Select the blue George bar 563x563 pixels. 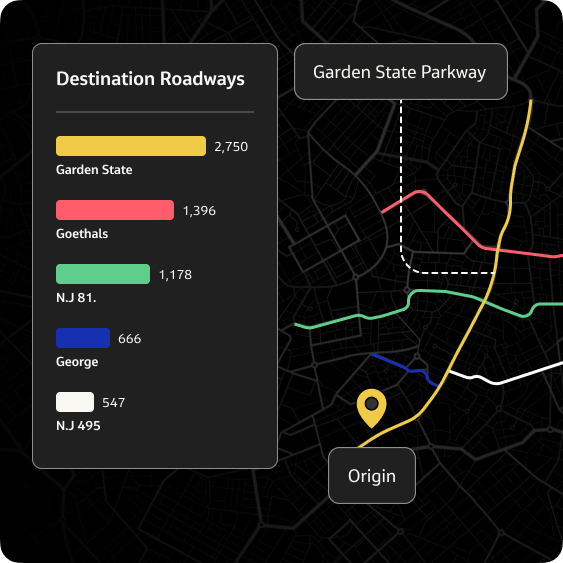83,338
